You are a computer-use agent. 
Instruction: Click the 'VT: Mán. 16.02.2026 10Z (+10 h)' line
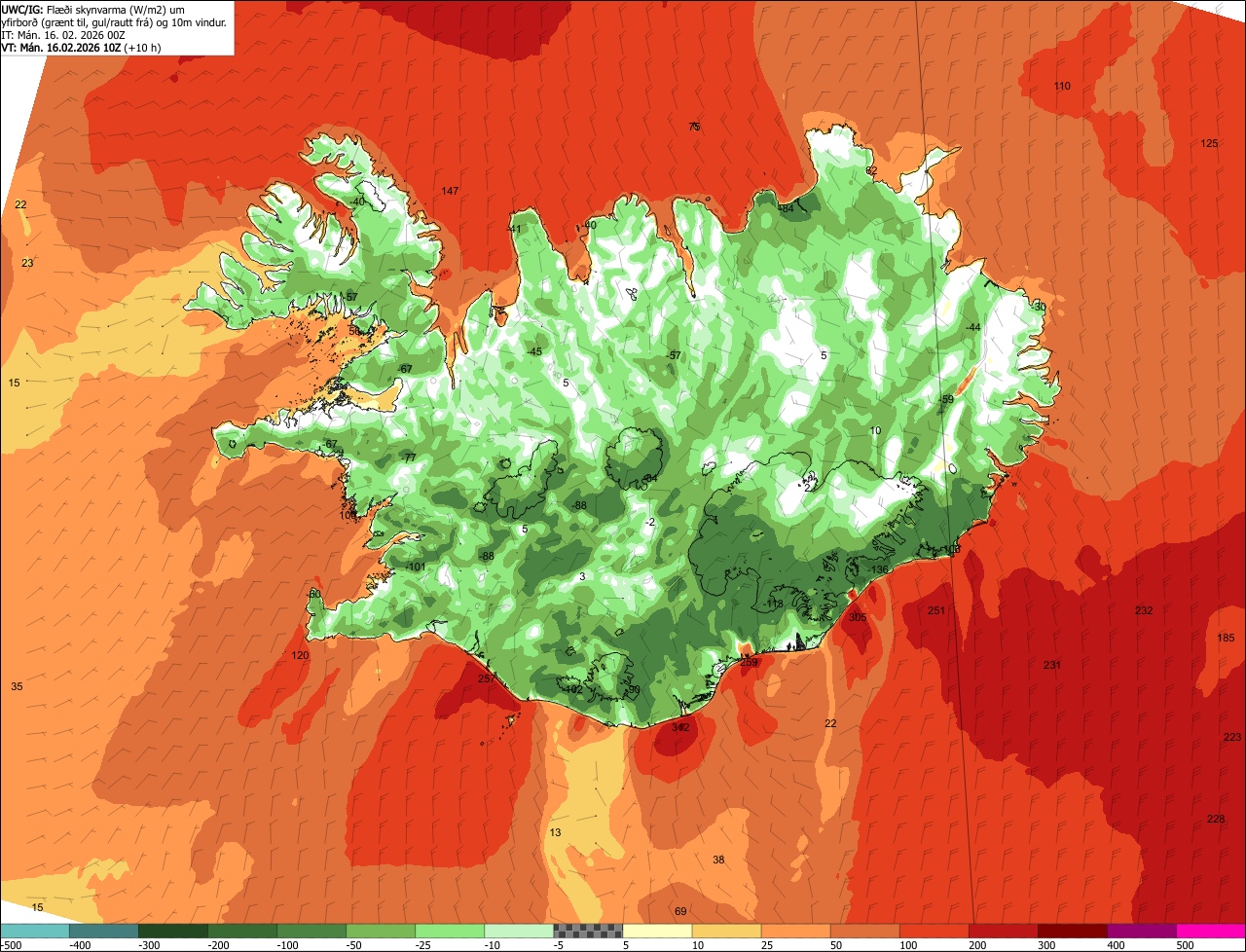tap(81, 47)
